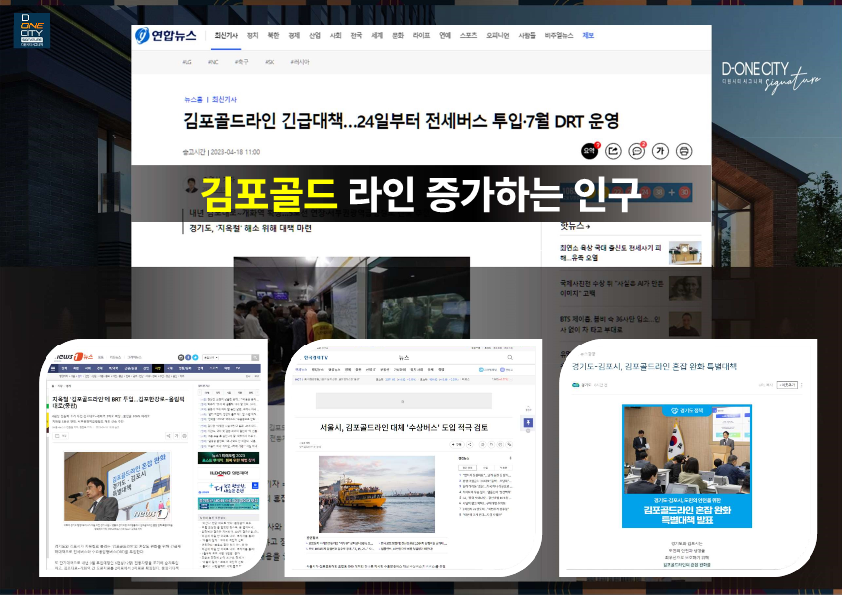Click the share article icon

(x=613, y=151)
